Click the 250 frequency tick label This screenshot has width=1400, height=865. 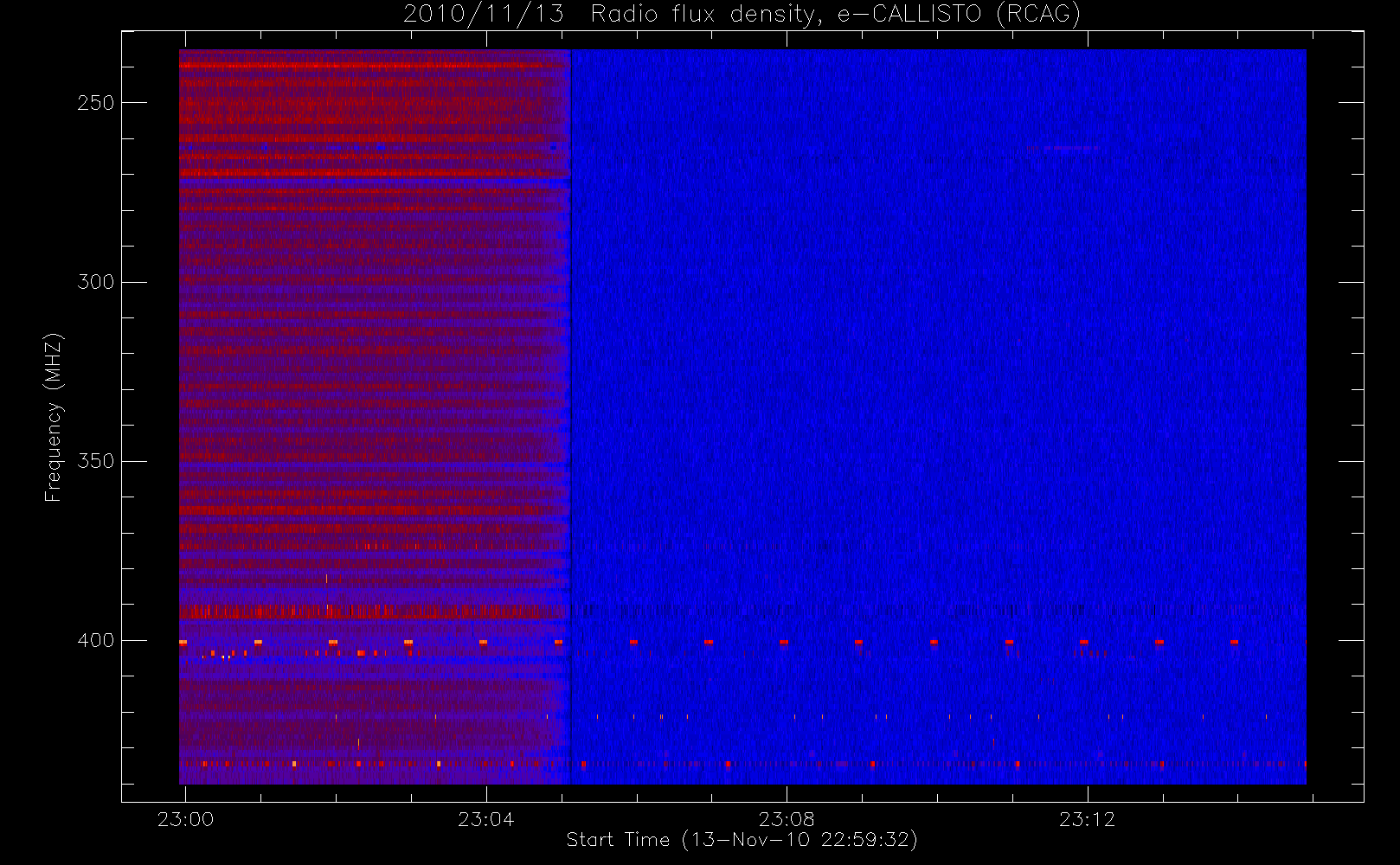click(x=95, y=103)
